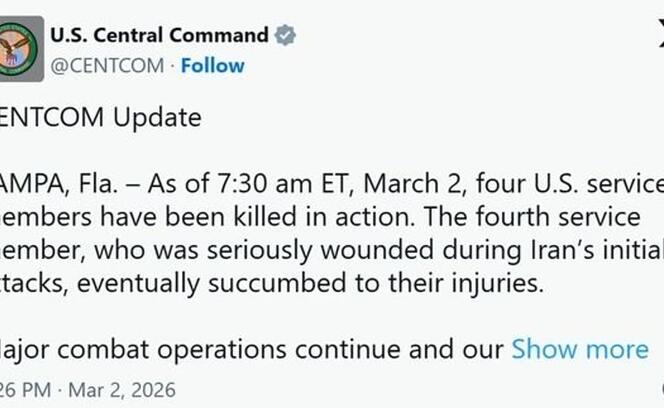Image resolution: width=664 pixels, height=408 pixels.
Task: Click the @CENTCOM handle
Action: tap(104, 65)
